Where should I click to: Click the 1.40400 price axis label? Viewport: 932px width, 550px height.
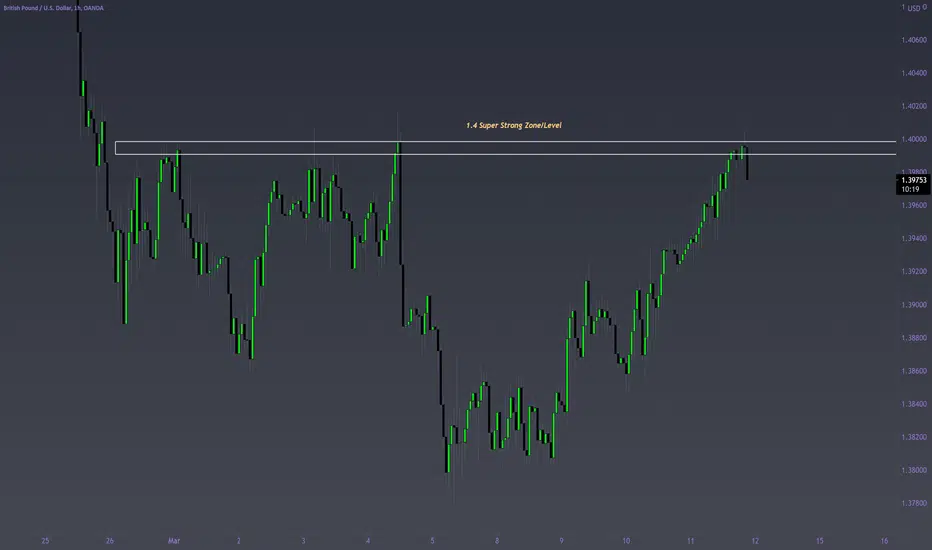[914, 73]
